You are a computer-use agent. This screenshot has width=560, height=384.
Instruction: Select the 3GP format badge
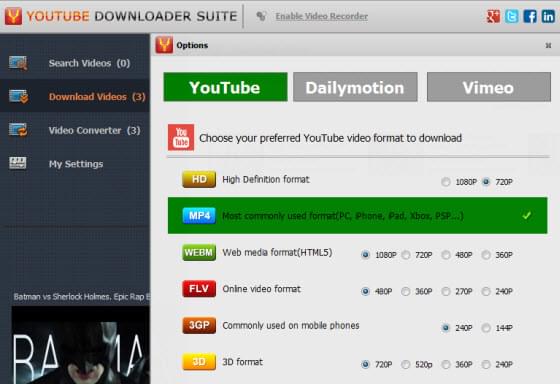click(199, 325)
